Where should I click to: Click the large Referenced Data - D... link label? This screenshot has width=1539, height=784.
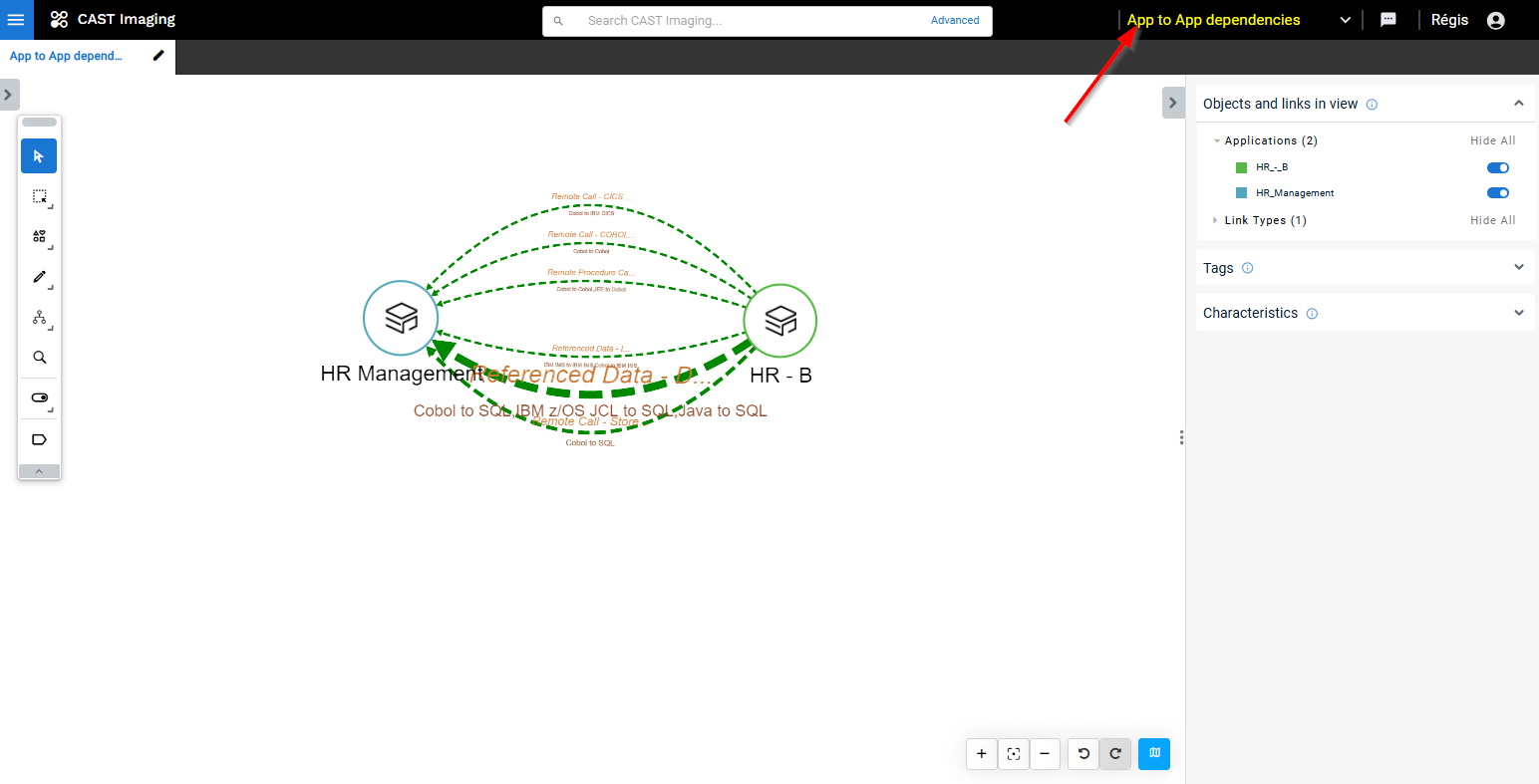pyautogui.click(x=592, y=376)
